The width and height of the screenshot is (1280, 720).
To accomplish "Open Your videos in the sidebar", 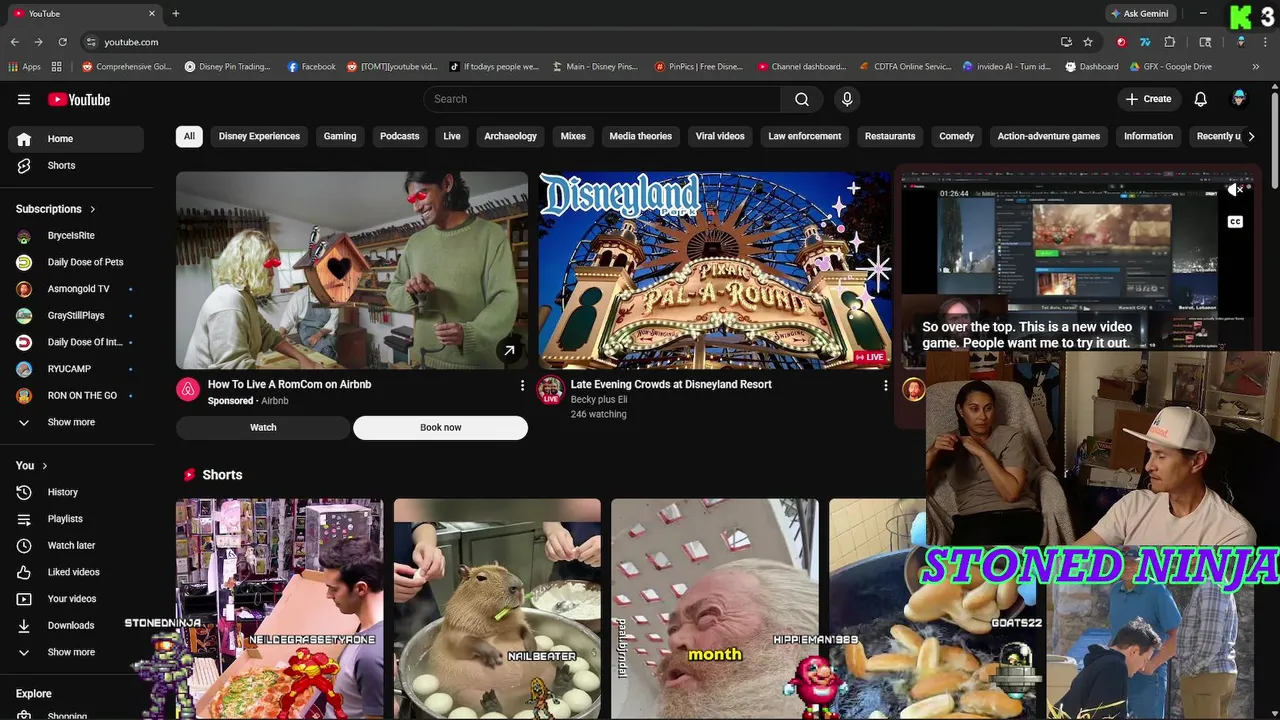I will pyautogui.click(x=76, y=599).
